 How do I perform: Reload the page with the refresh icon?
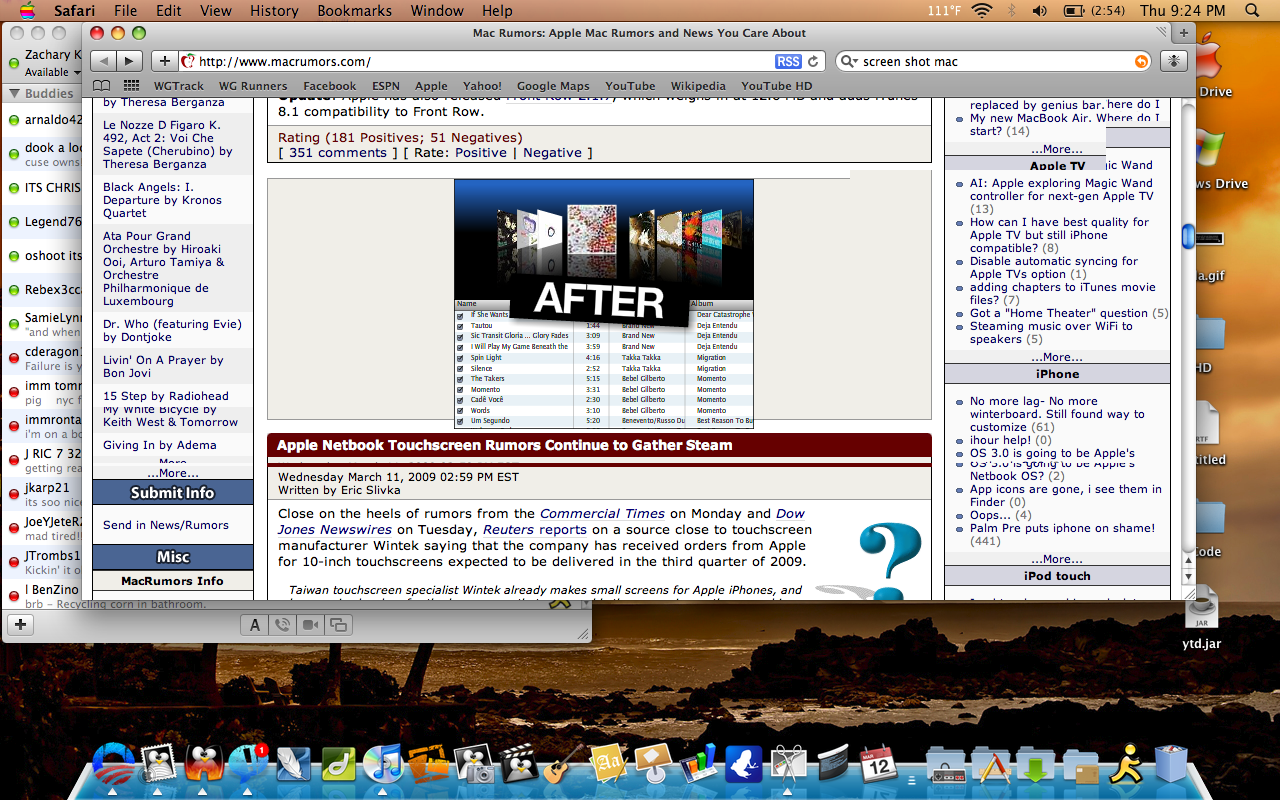tap(813, 61)
